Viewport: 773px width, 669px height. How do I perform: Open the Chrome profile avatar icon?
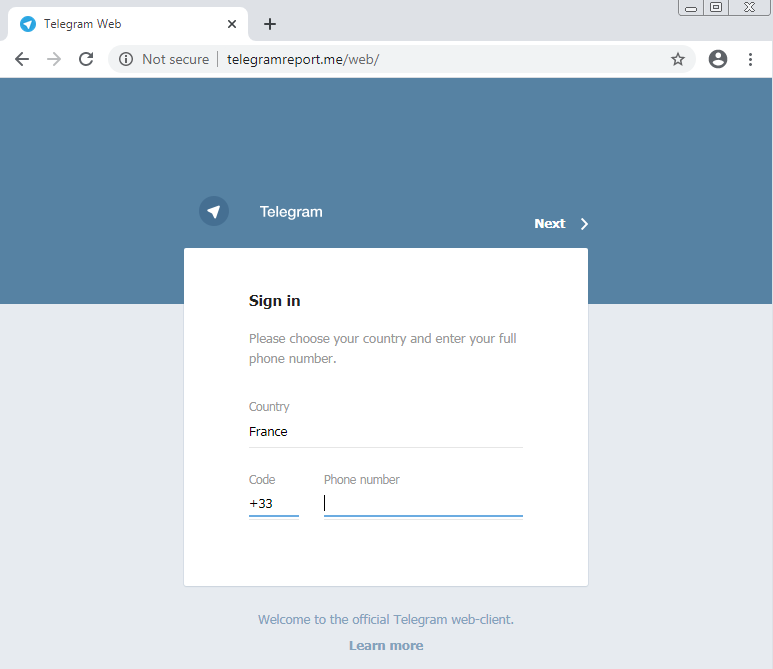tap(717, 59)
